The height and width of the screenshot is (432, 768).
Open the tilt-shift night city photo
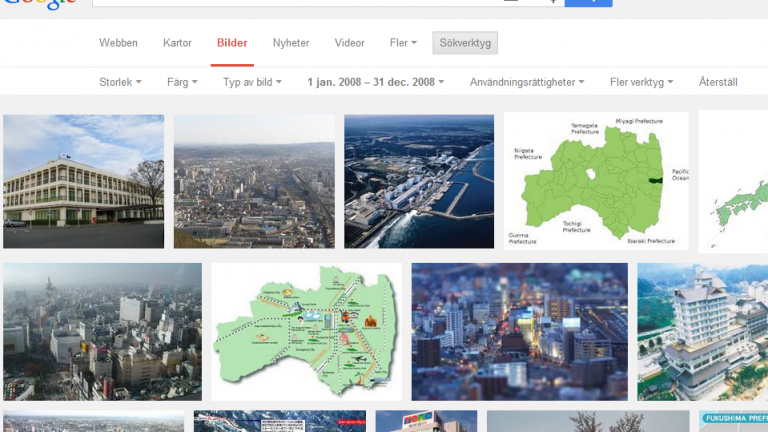pyautogui.click(x=520, y=332)
